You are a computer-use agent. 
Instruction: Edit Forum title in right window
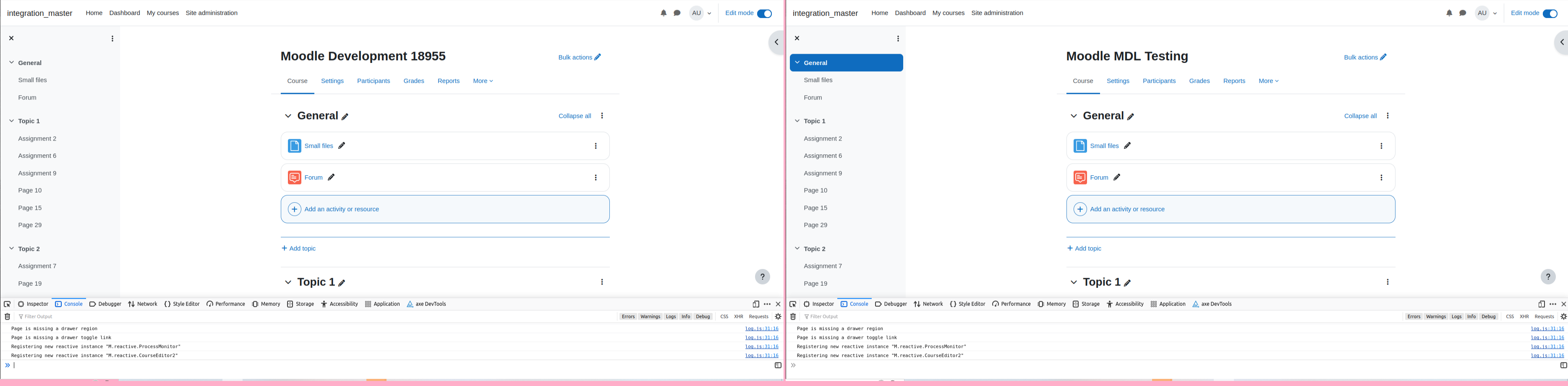pyautogui.click(x=1117, y=177)
